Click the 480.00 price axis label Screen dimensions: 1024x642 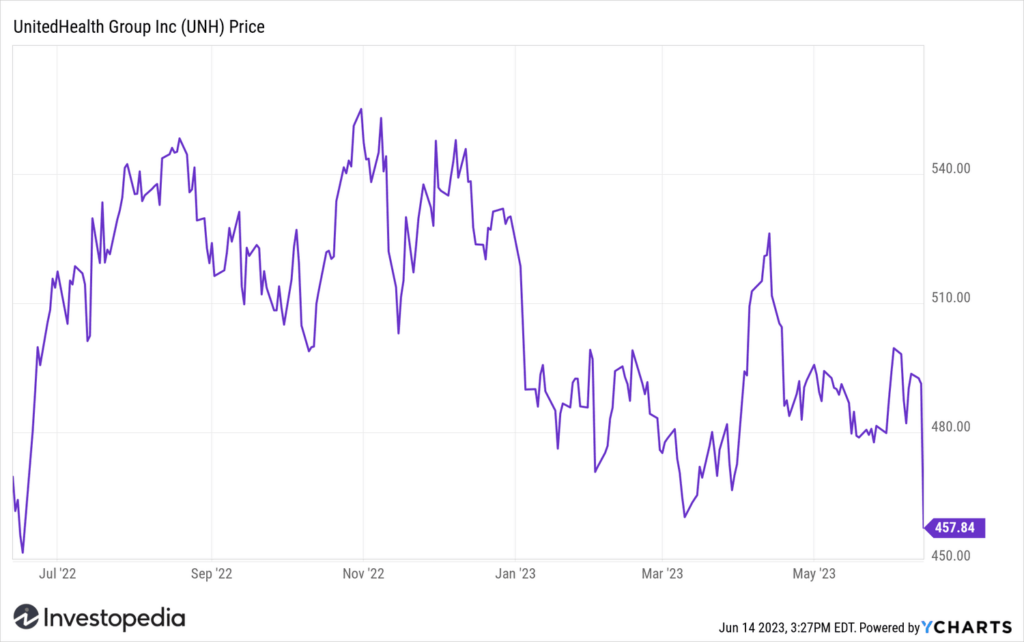[x=951, y=427]
